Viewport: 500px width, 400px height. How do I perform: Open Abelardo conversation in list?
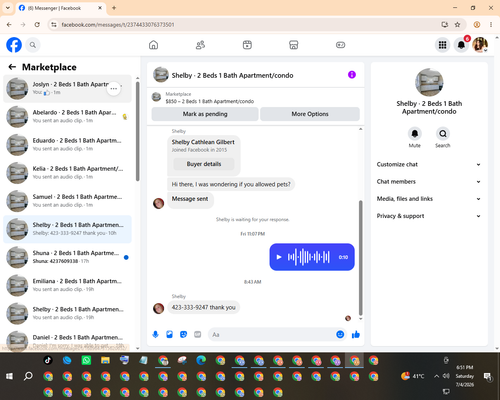point(67,117)
